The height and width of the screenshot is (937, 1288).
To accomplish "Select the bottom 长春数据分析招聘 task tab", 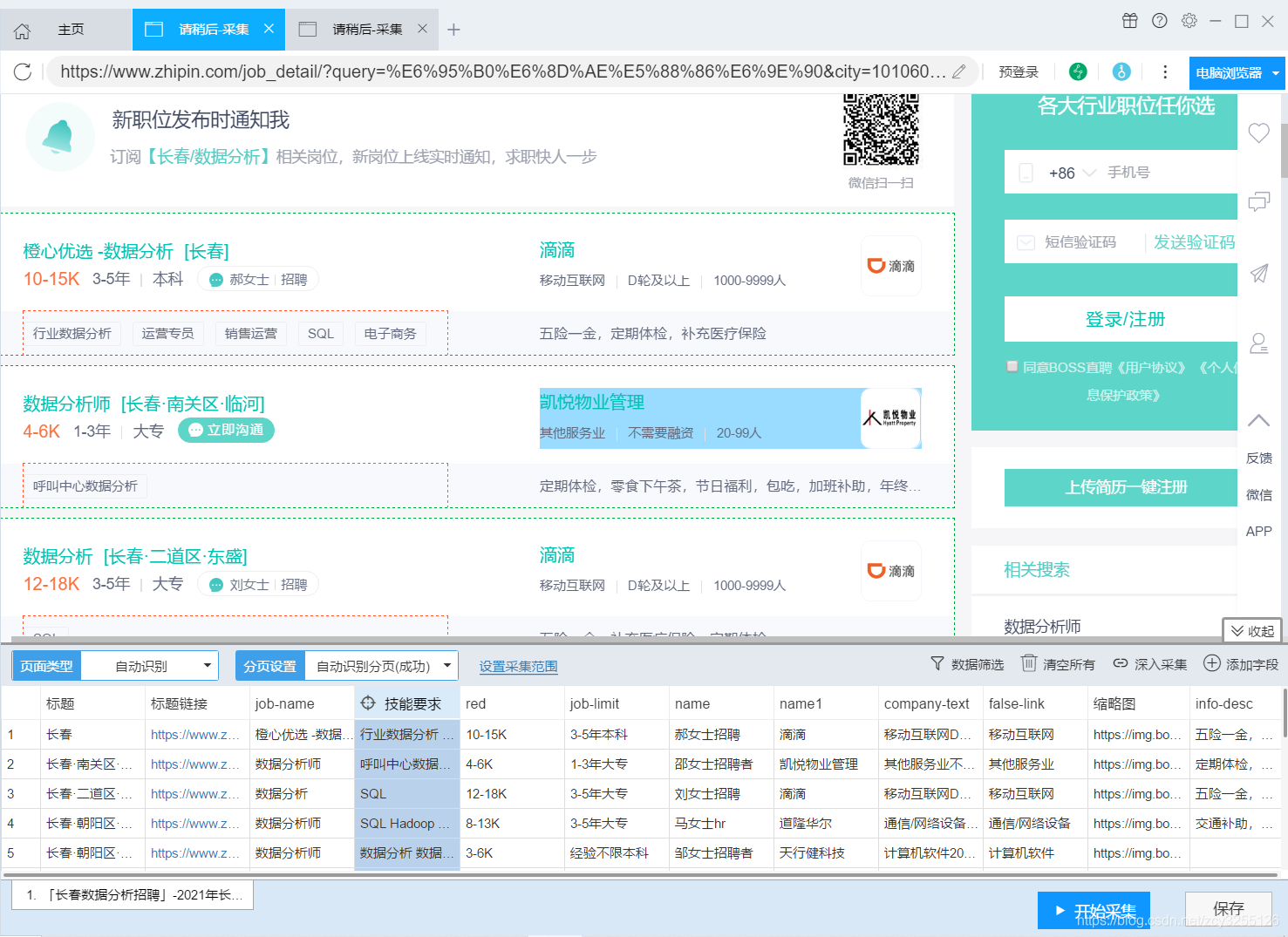I will pyautogui.click(x=133, y=894).
